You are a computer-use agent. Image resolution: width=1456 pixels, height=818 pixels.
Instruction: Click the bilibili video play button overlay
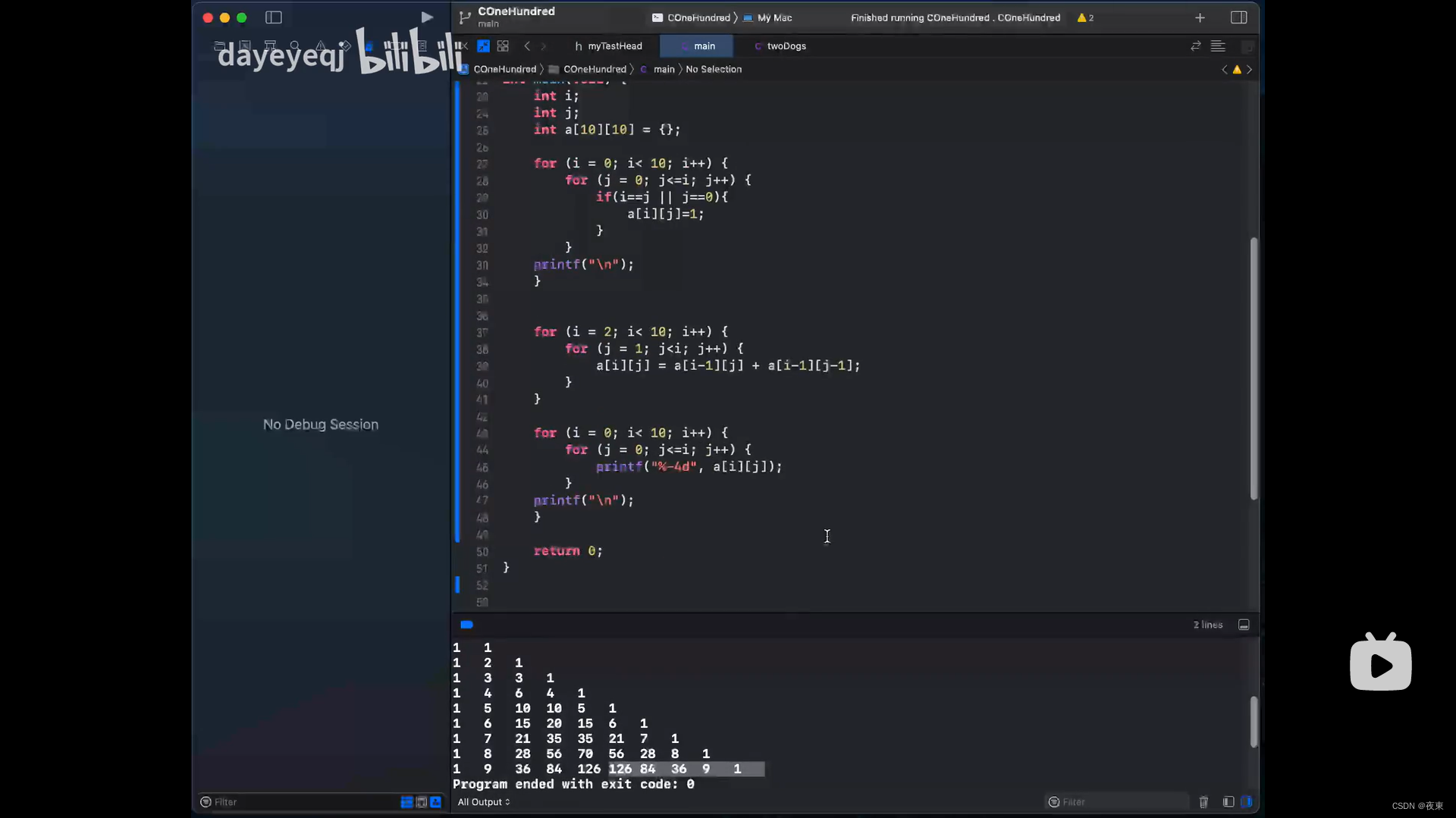point(1381,662)
